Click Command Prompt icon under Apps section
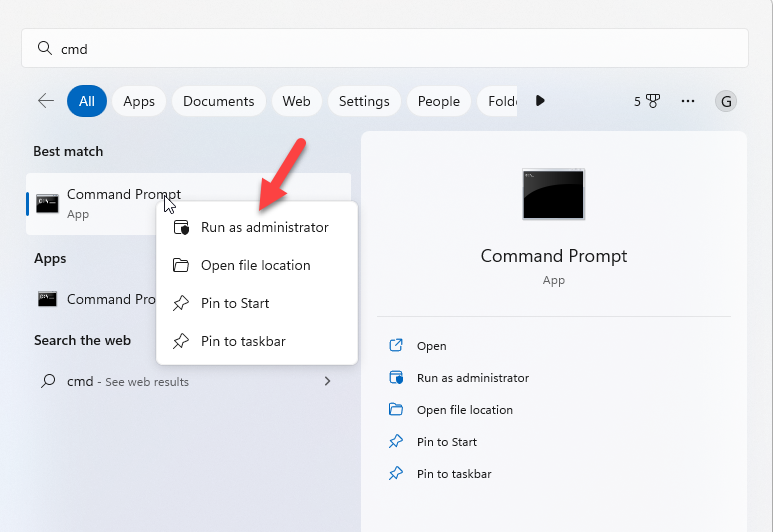This screenshot has height=532, width=773. pyautogui.click(x=47, y=299)
